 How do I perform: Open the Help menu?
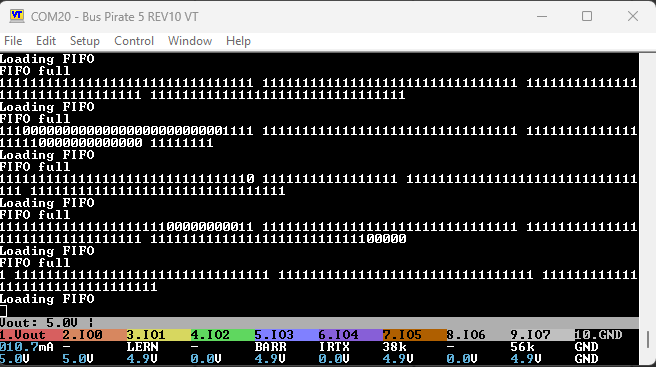point(238,41)
